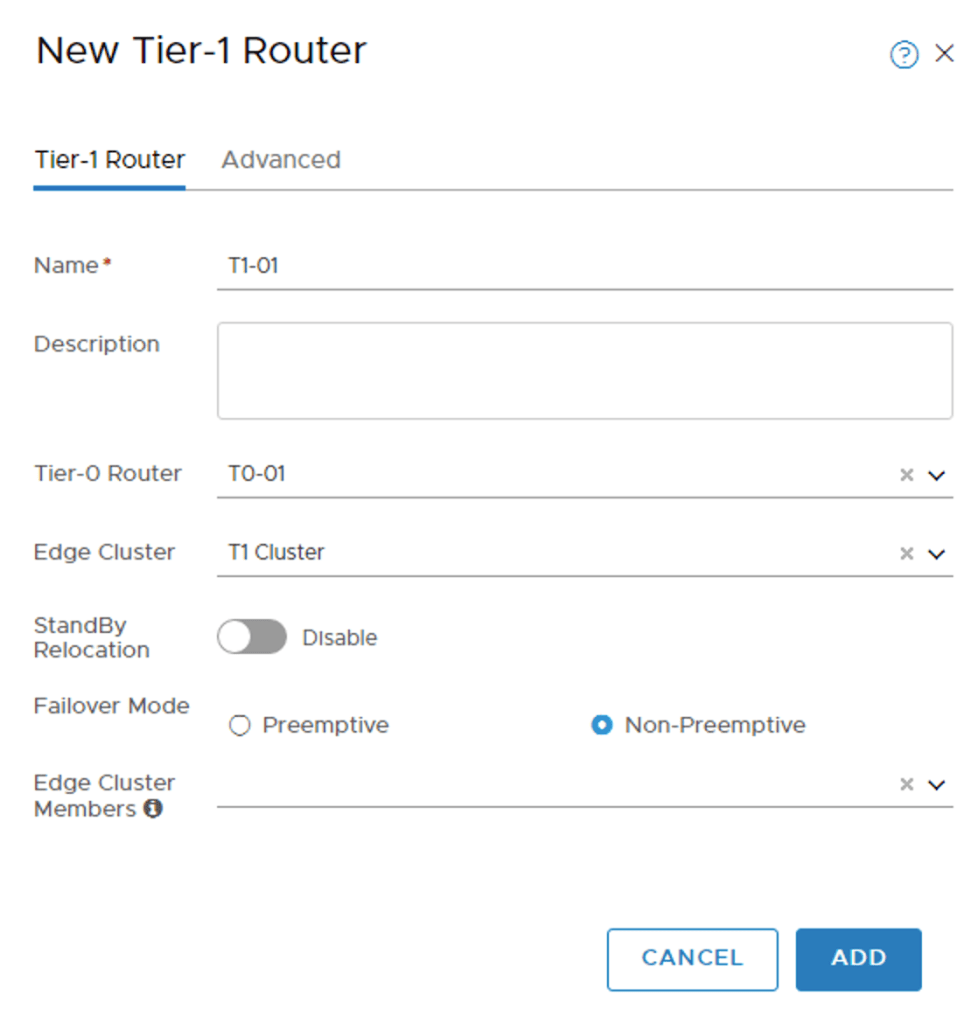Toggle the StandBy Relocation switch
978x1023 pixels.
point(252,637)
